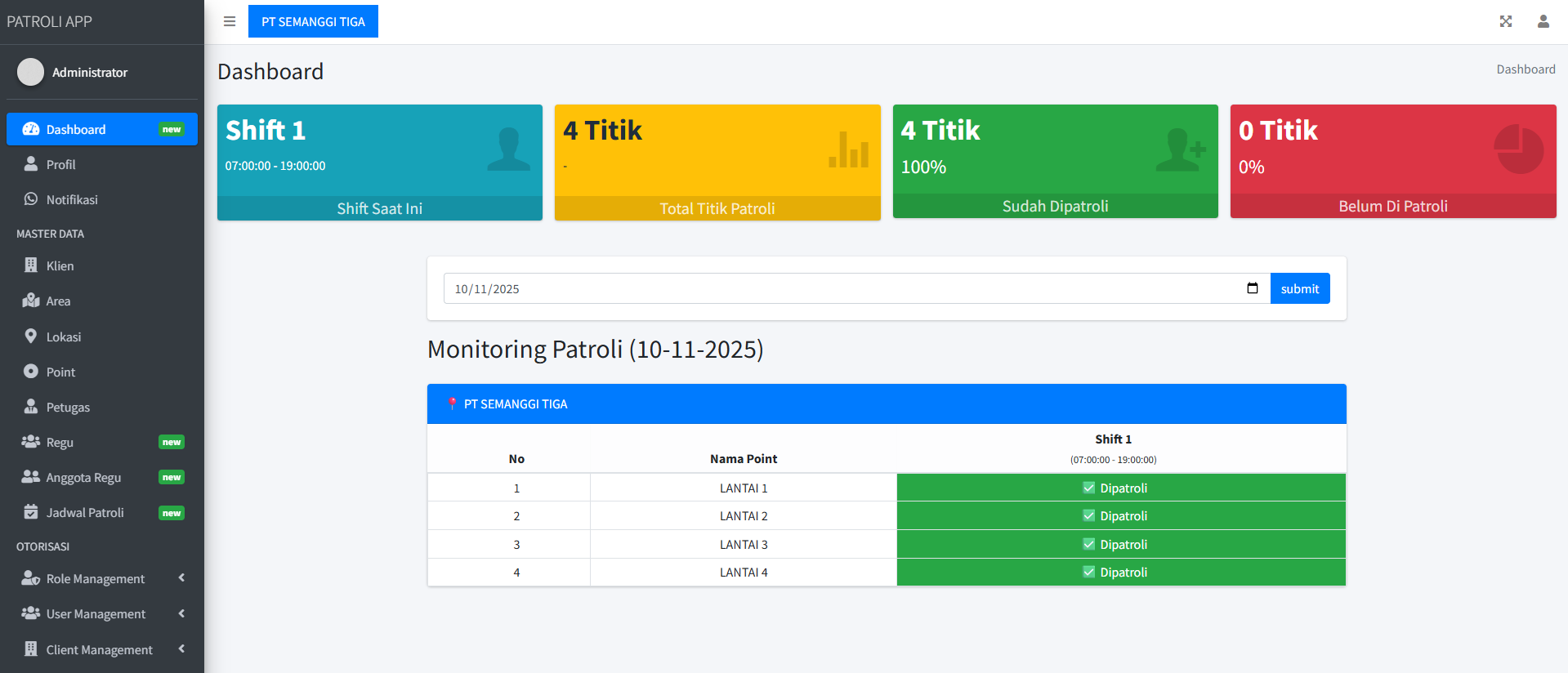Image resolution: width=1568 pixels, height=673 pixels.
Task: Click the Dipatroli checkbox for LANTAI 1
Action: 1088,488
